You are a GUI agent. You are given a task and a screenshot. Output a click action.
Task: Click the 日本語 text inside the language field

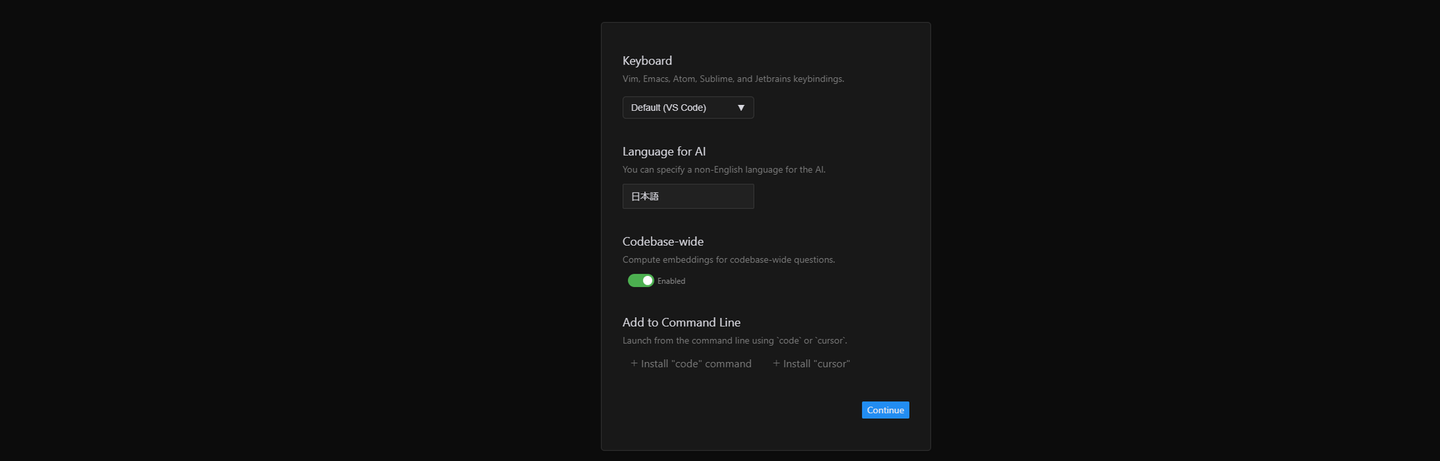645,197
